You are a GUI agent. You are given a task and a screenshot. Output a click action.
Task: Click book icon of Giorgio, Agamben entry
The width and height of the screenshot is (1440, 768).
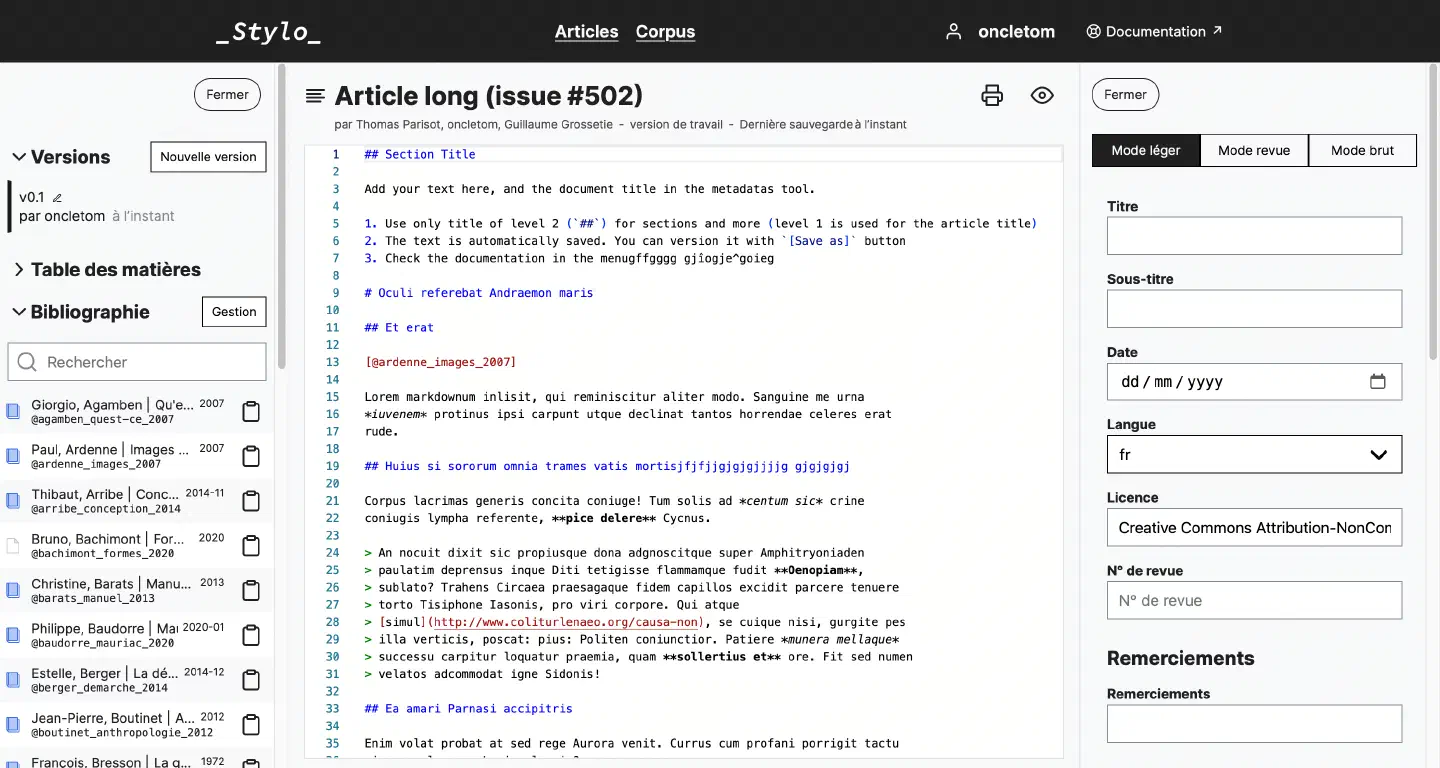tap(13, 411)
